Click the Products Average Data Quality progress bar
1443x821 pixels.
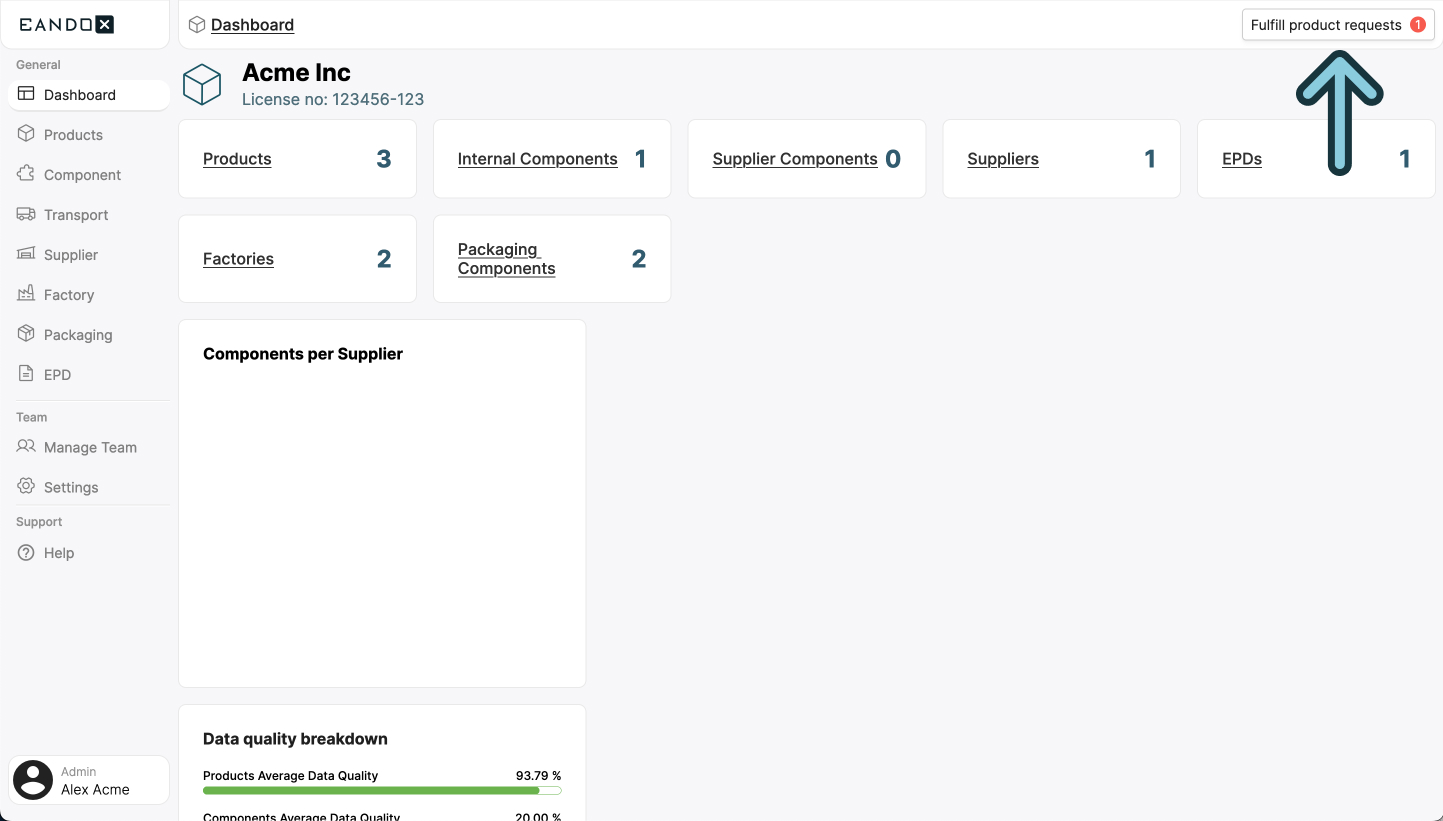[382, 790]
